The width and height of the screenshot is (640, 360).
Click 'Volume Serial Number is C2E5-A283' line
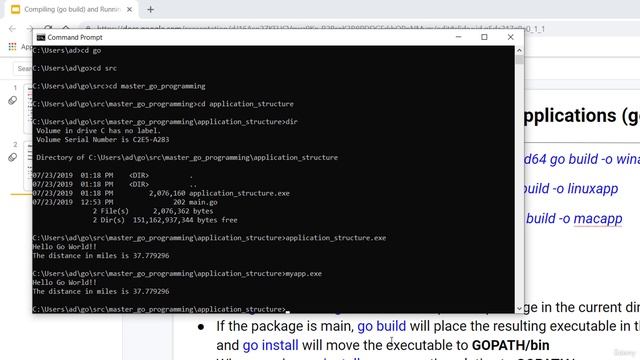pyautogui.click(x=102, y=140)
